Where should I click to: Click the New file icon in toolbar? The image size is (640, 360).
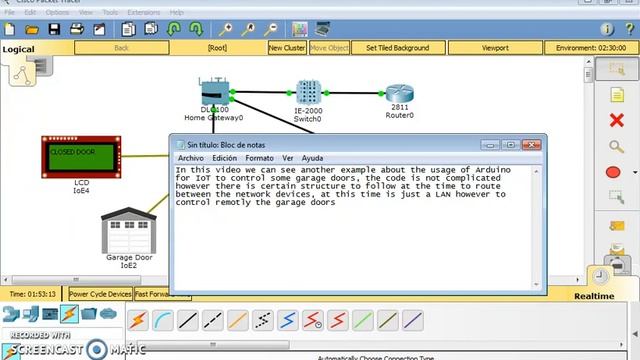click(x=10, y=29)
